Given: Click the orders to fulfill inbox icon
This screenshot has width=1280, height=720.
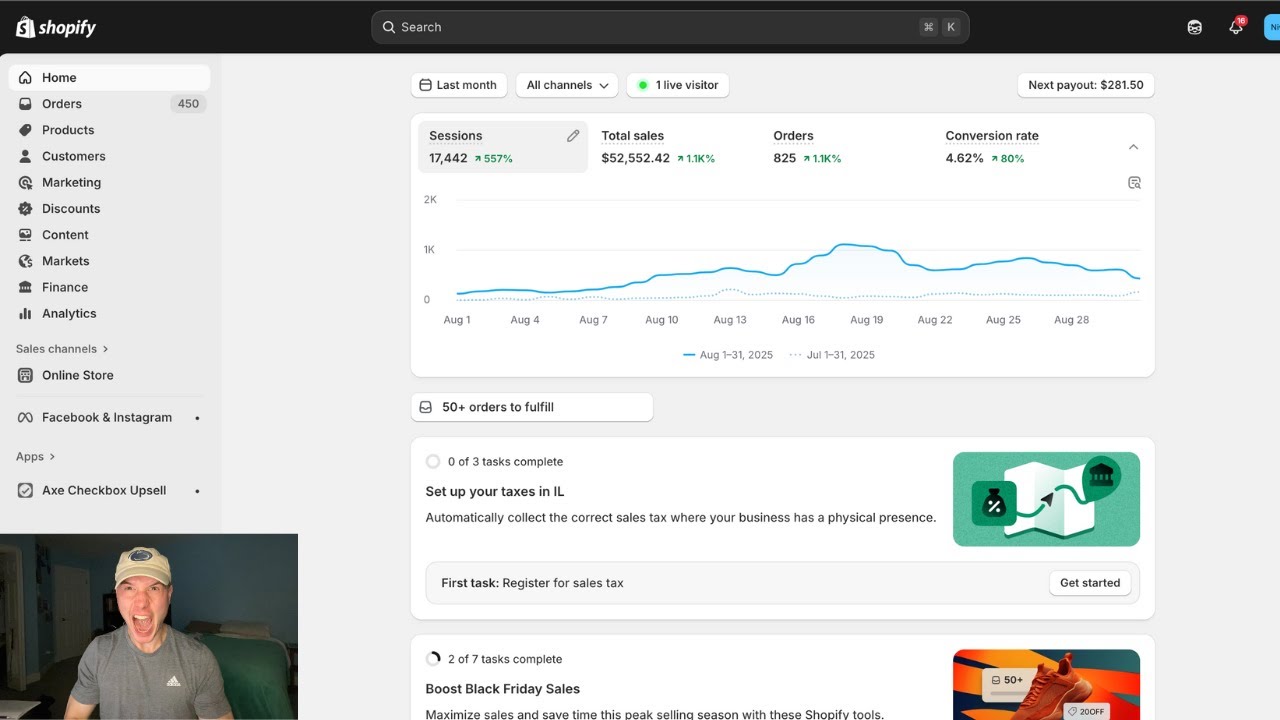Looking at the screenshot, I should [426, 407].
